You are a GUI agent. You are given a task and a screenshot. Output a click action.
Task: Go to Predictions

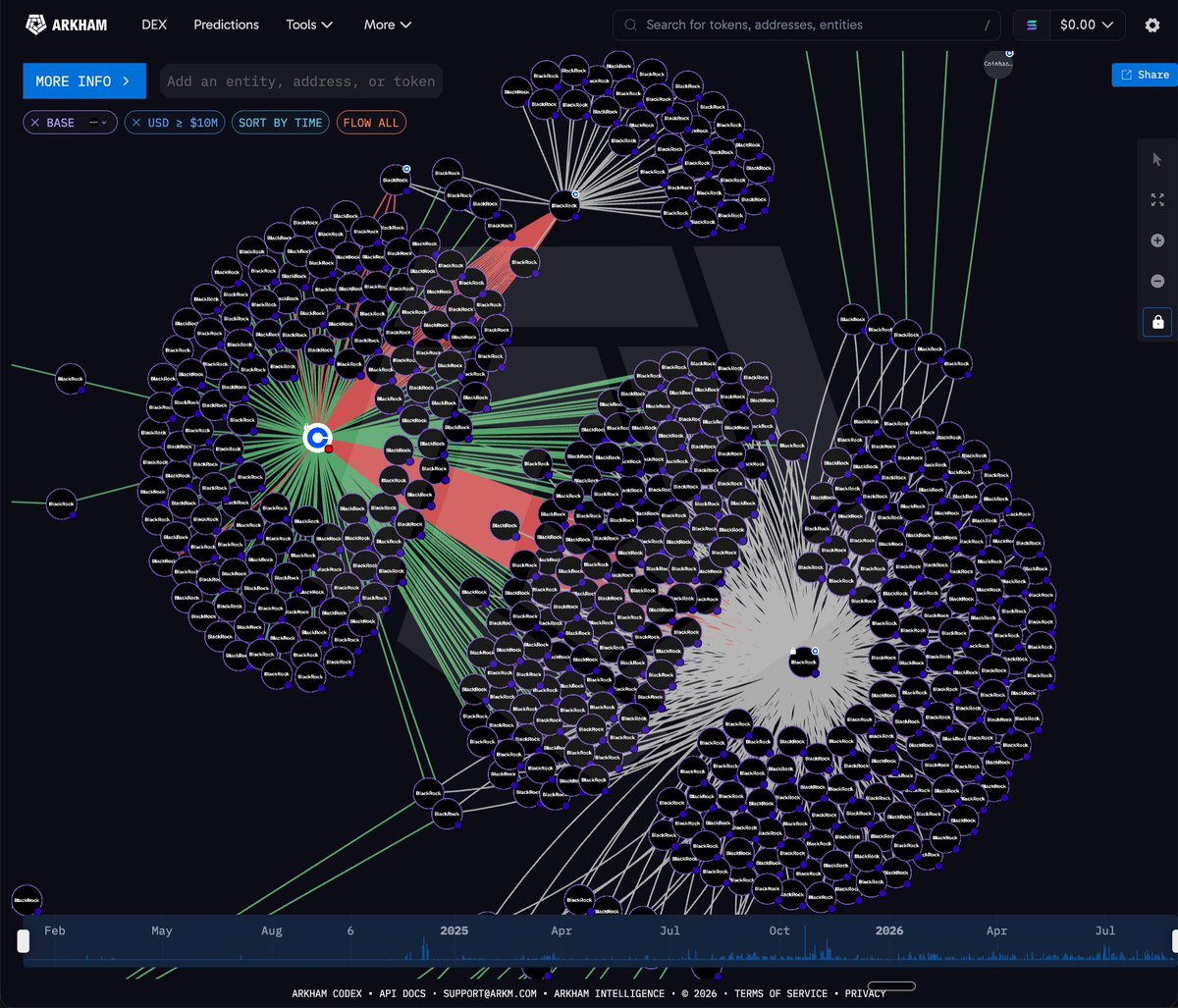point(227,25)
